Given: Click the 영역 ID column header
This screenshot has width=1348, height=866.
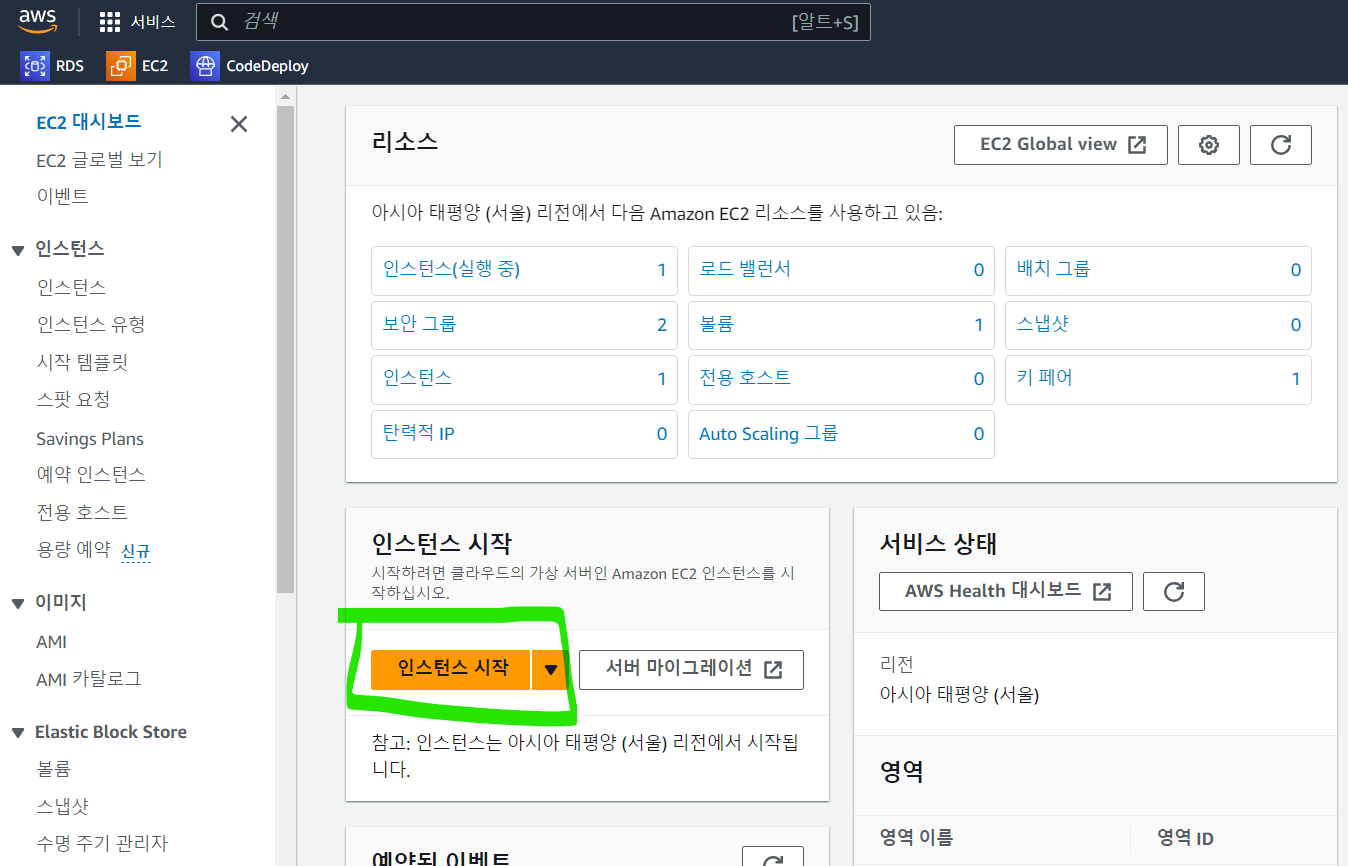Looking at the screenshot, I should click(1185, 838).
